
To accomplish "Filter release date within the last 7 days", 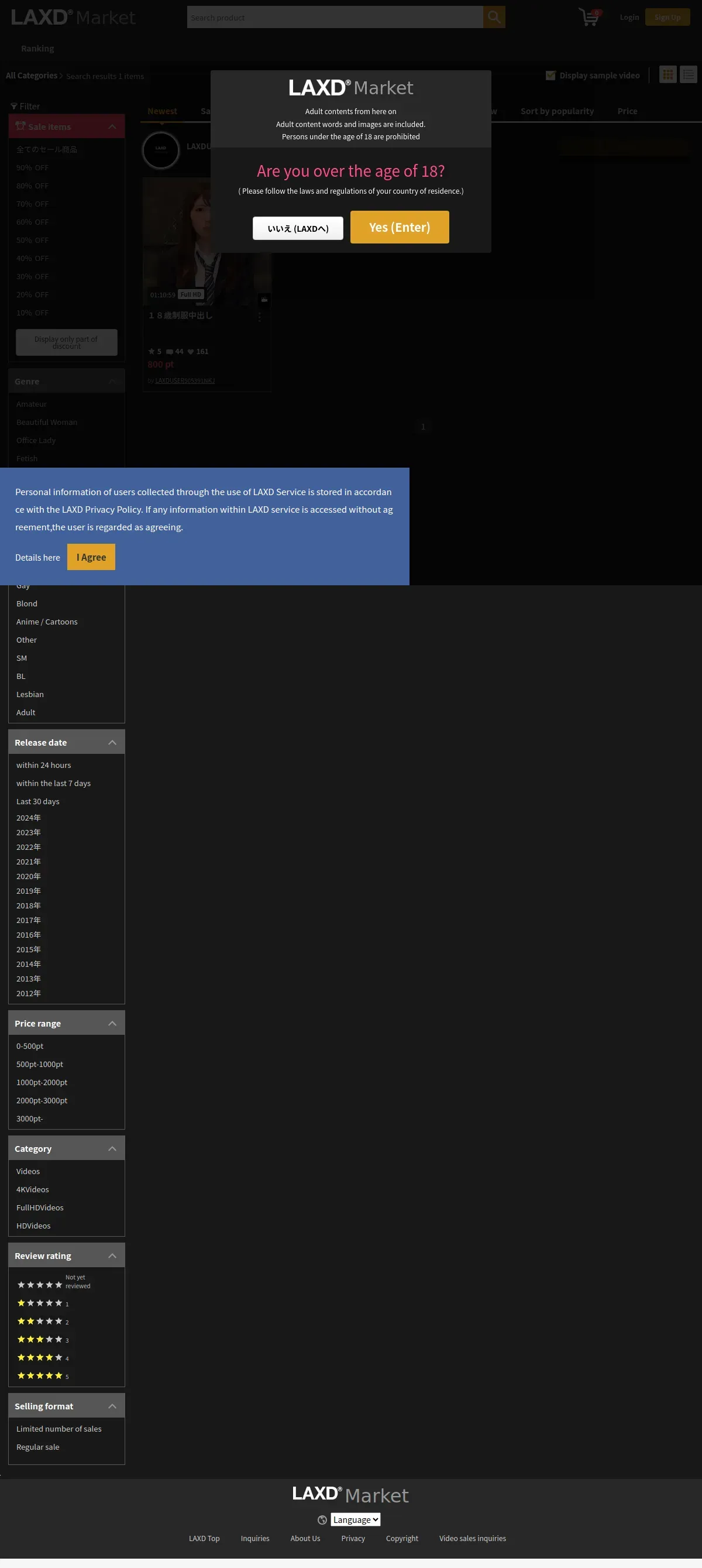I will (54, 783).
